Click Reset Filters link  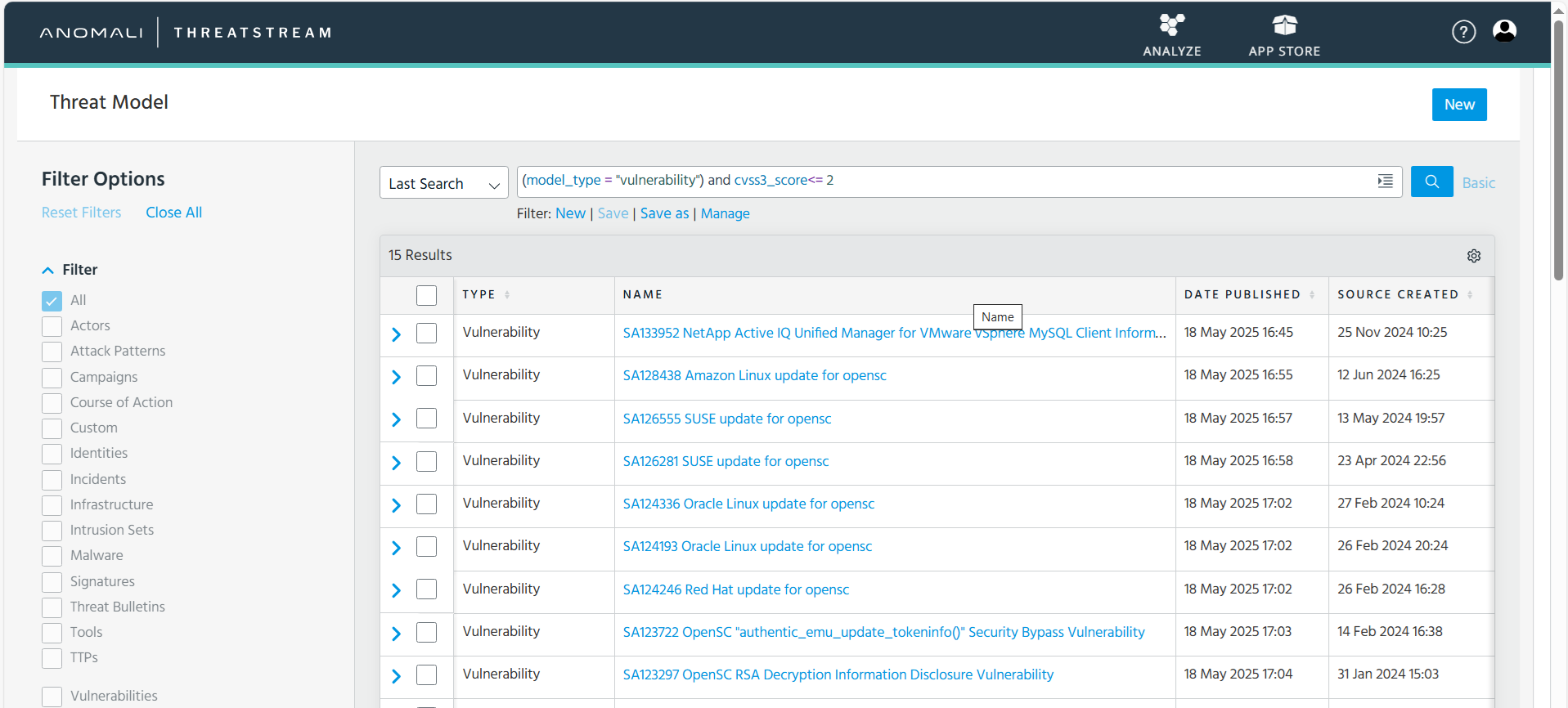(x=81, y=213)
